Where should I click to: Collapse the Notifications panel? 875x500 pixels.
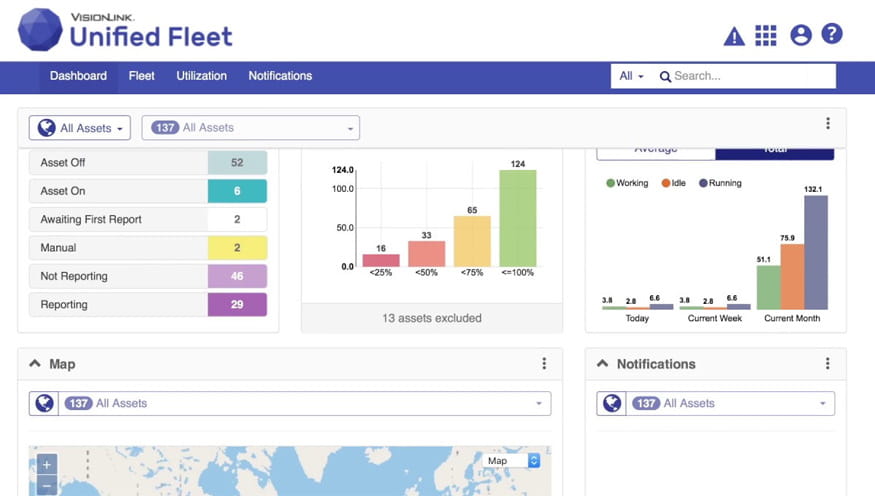tap(603, 363)
